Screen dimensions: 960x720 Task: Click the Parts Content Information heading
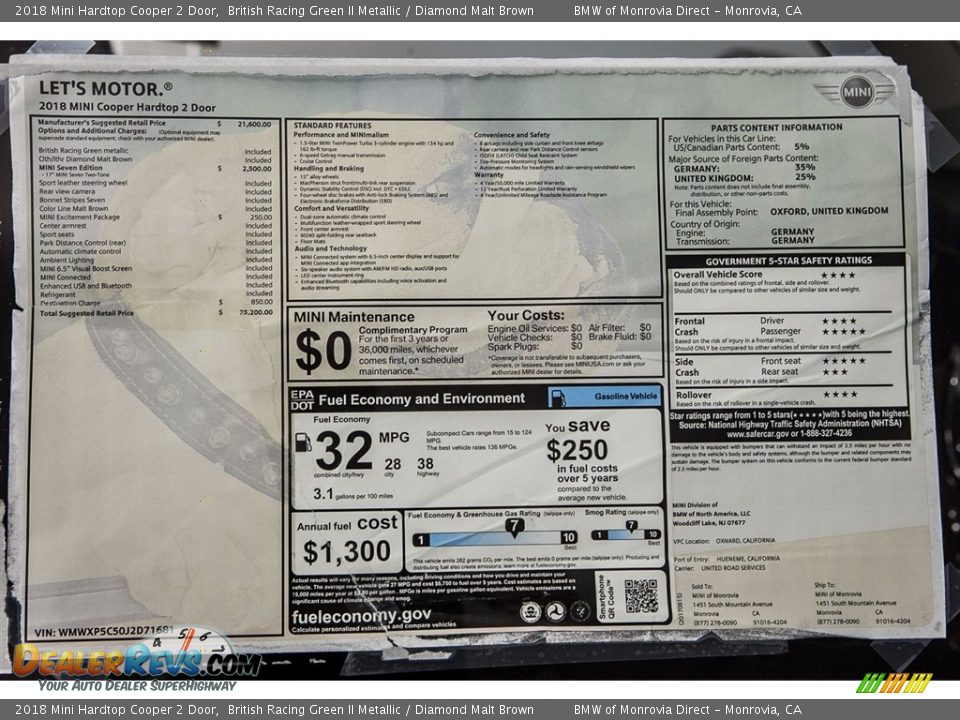click(x=776, y=127)
